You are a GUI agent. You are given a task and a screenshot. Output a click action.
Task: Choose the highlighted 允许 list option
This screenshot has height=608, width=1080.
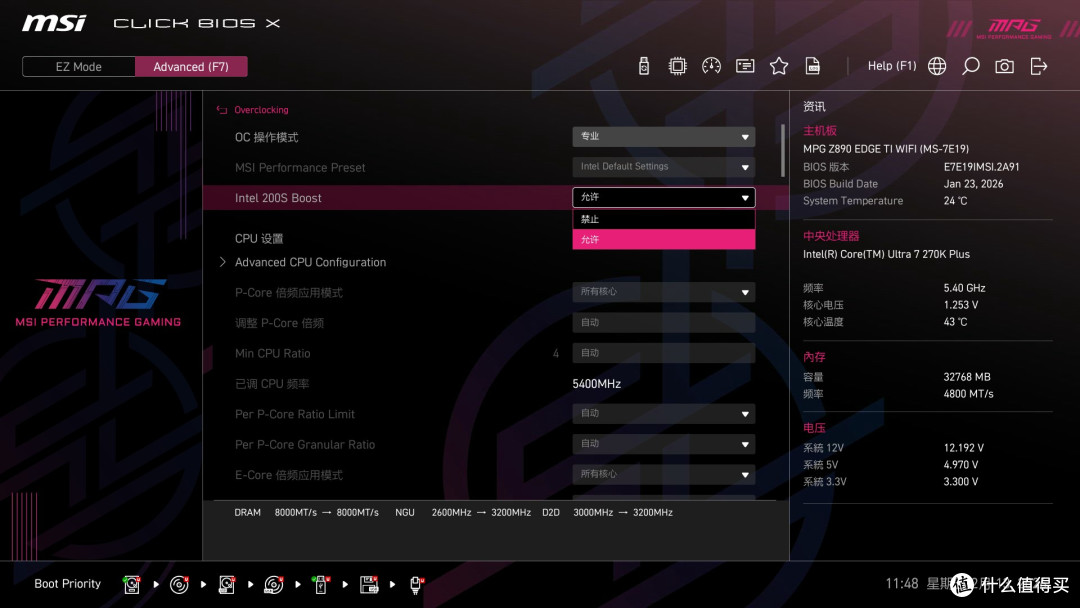663,239
